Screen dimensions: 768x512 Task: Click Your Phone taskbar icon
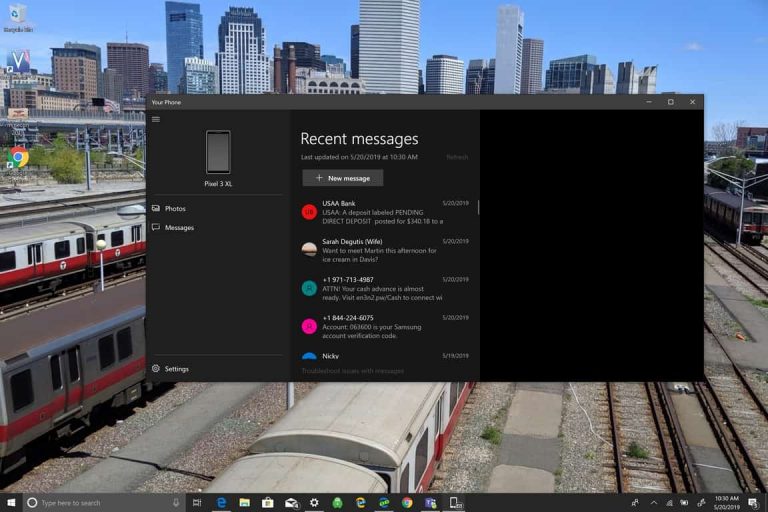pos(455,503)
